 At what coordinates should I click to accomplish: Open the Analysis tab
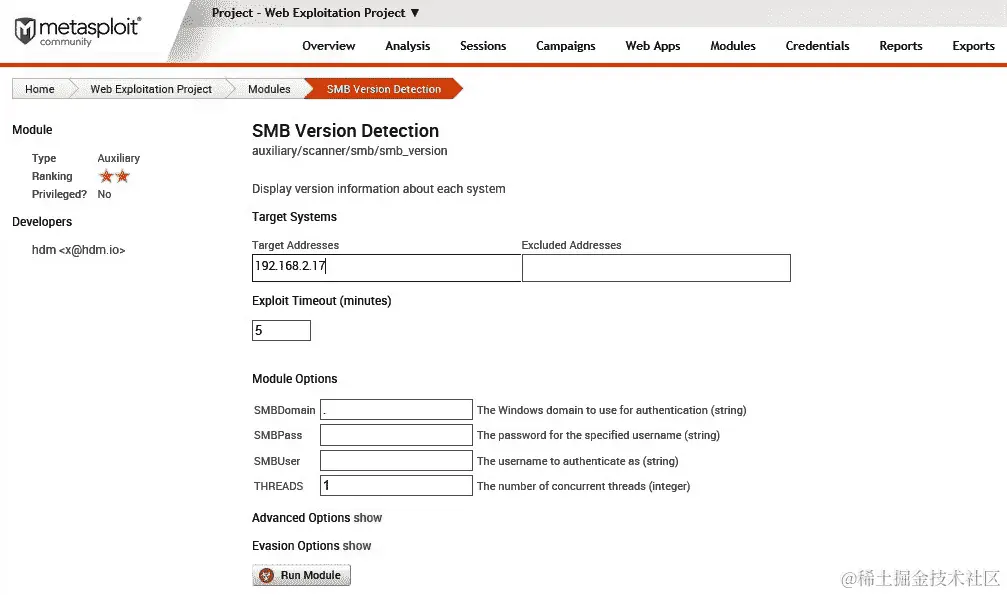point(407,46)
